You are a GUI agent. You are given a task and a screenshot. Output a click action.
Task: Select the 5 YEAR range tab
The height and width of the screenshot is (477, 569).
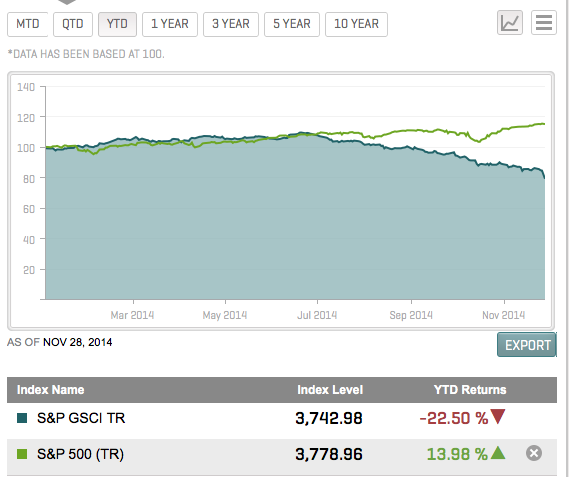click(x=292, y=24)
